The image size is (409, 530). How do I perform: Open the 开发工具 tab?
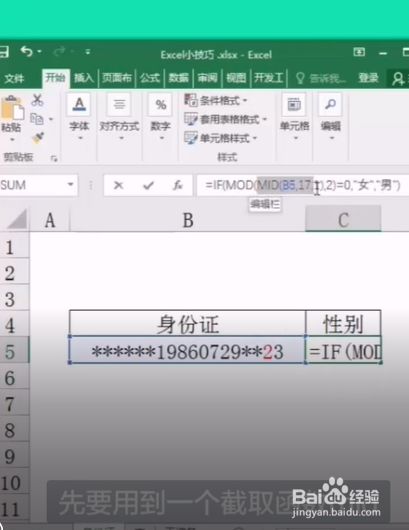[268, 78]
